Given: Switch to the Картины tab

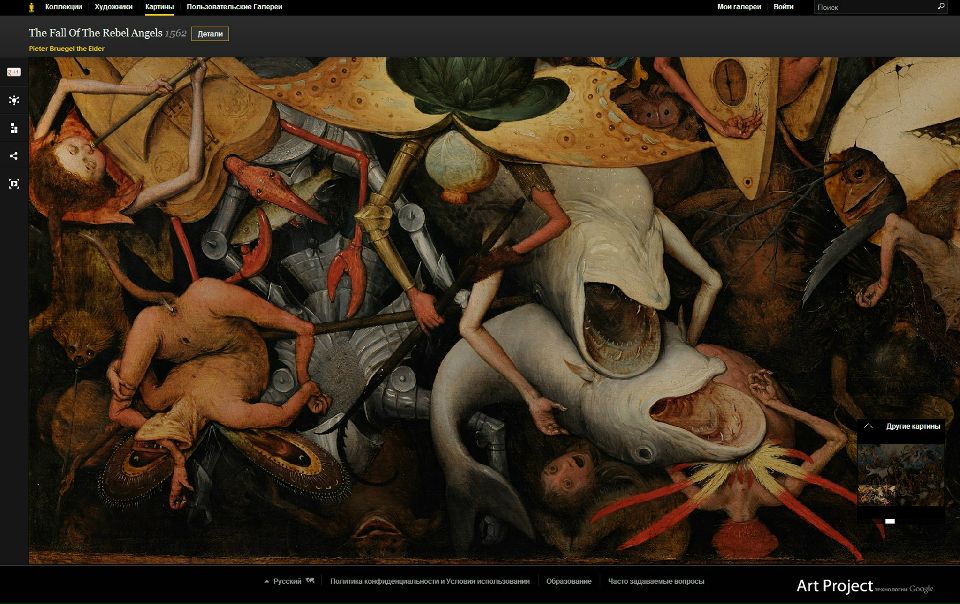Looking at the screenshot, I should (159, 7).
